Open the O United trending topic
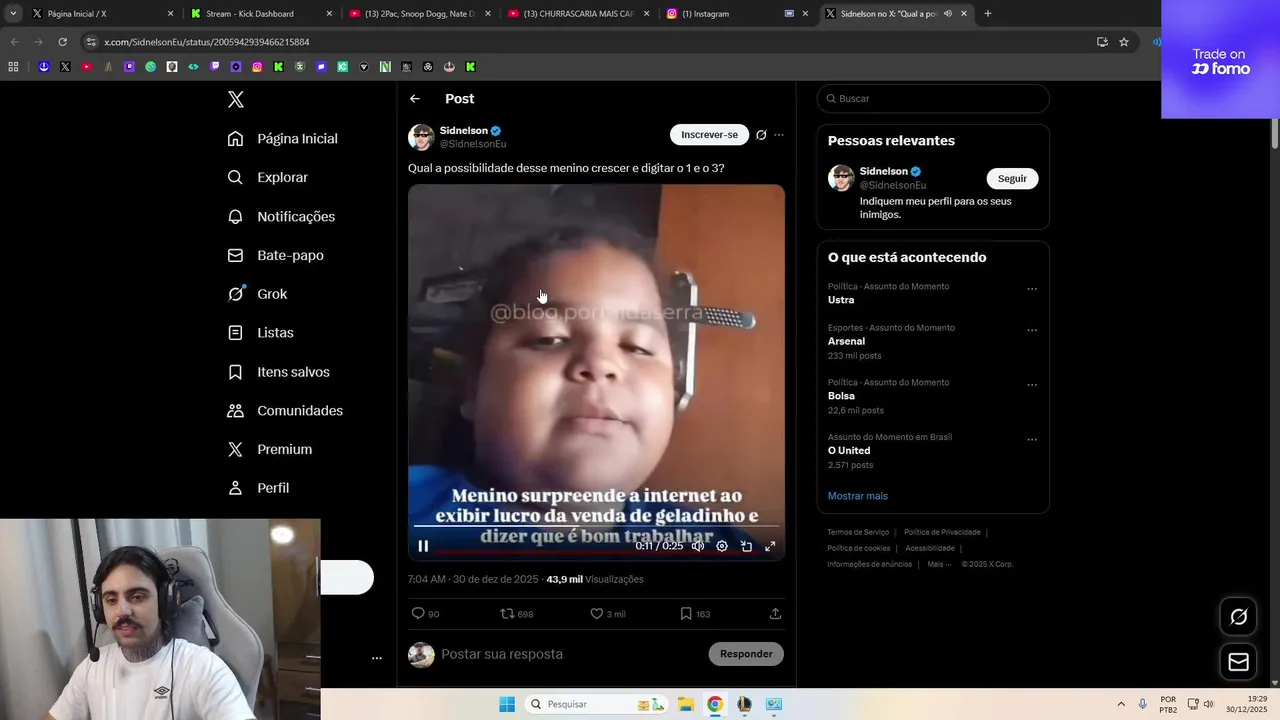 tap(849, 450)
